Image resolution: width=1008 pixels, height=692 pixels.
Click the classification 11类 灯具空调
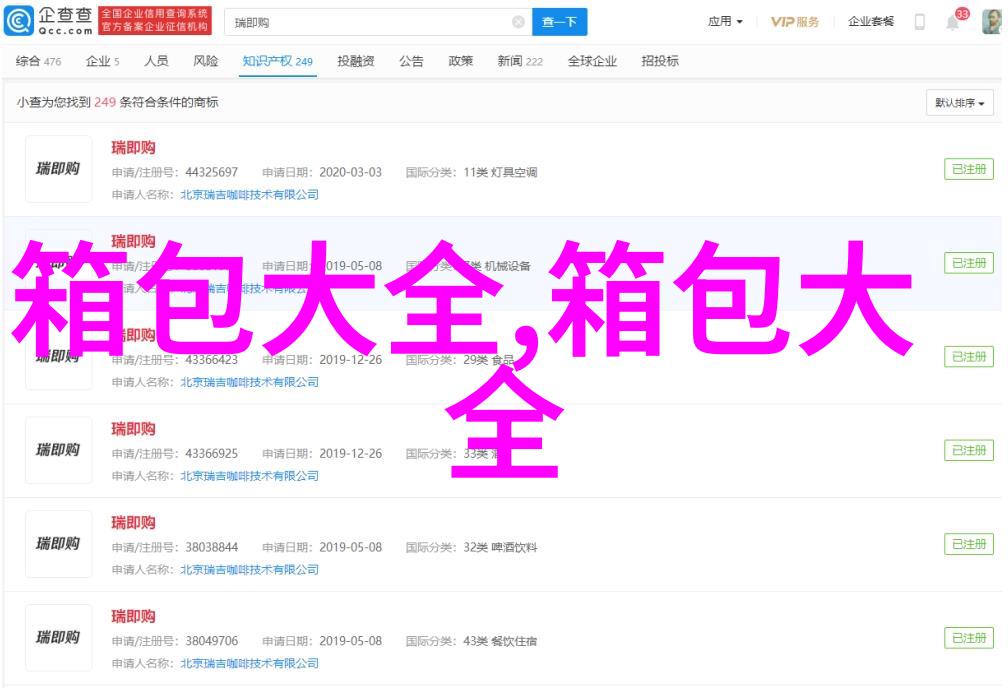click(x=500, y=172)
